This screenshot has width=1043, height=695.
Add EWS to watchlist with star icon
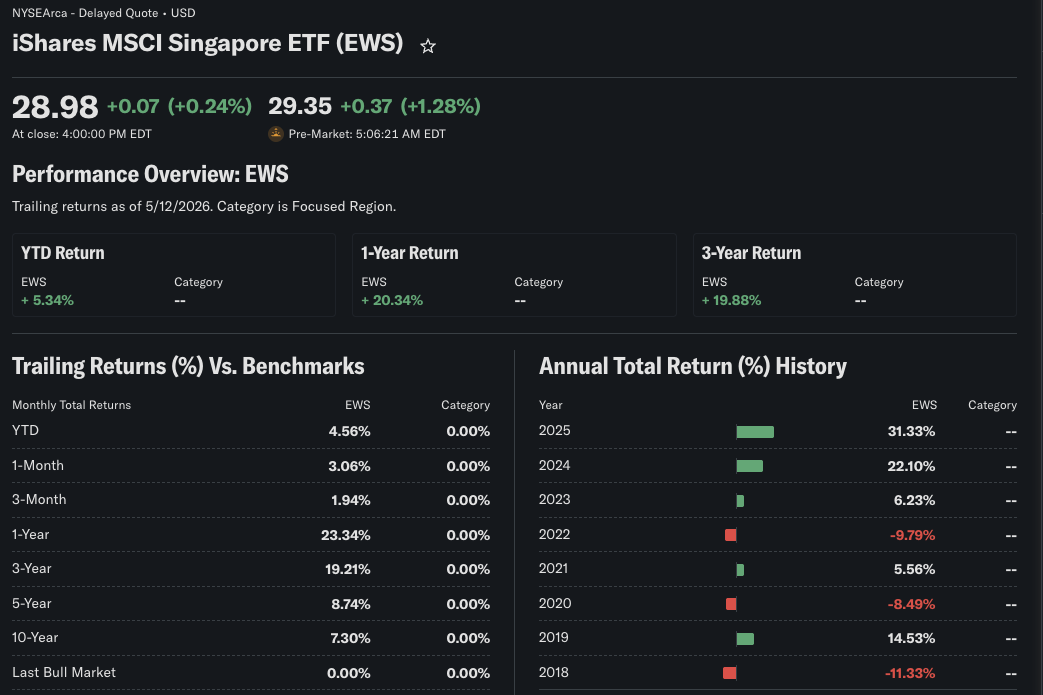point(428,46)
